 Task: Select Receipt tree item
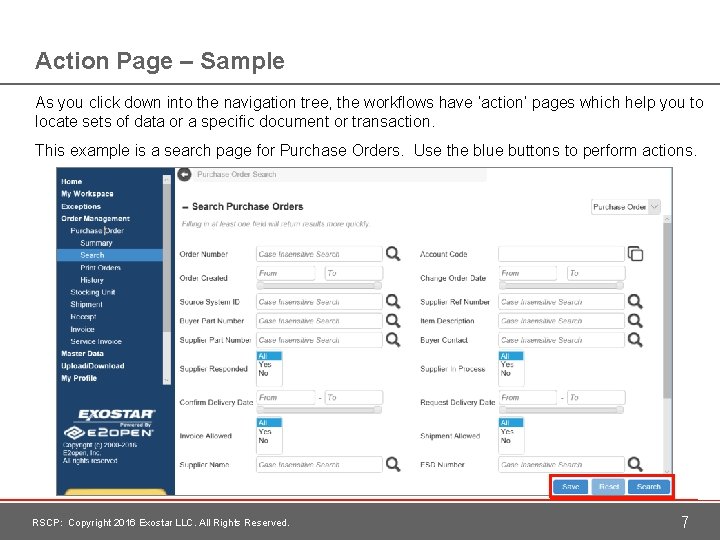[x=83, y=317]
